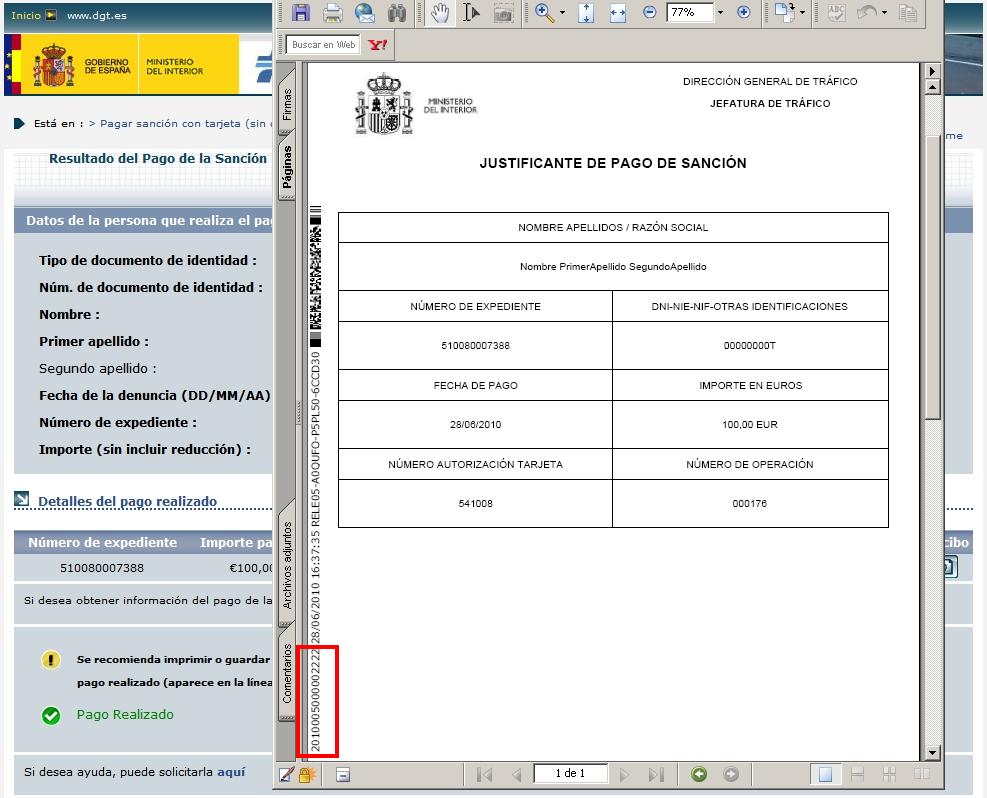The width and height of the screenshot is (987, 798).
Task: Switch to continuous facing layout
Action: [889, 774]
